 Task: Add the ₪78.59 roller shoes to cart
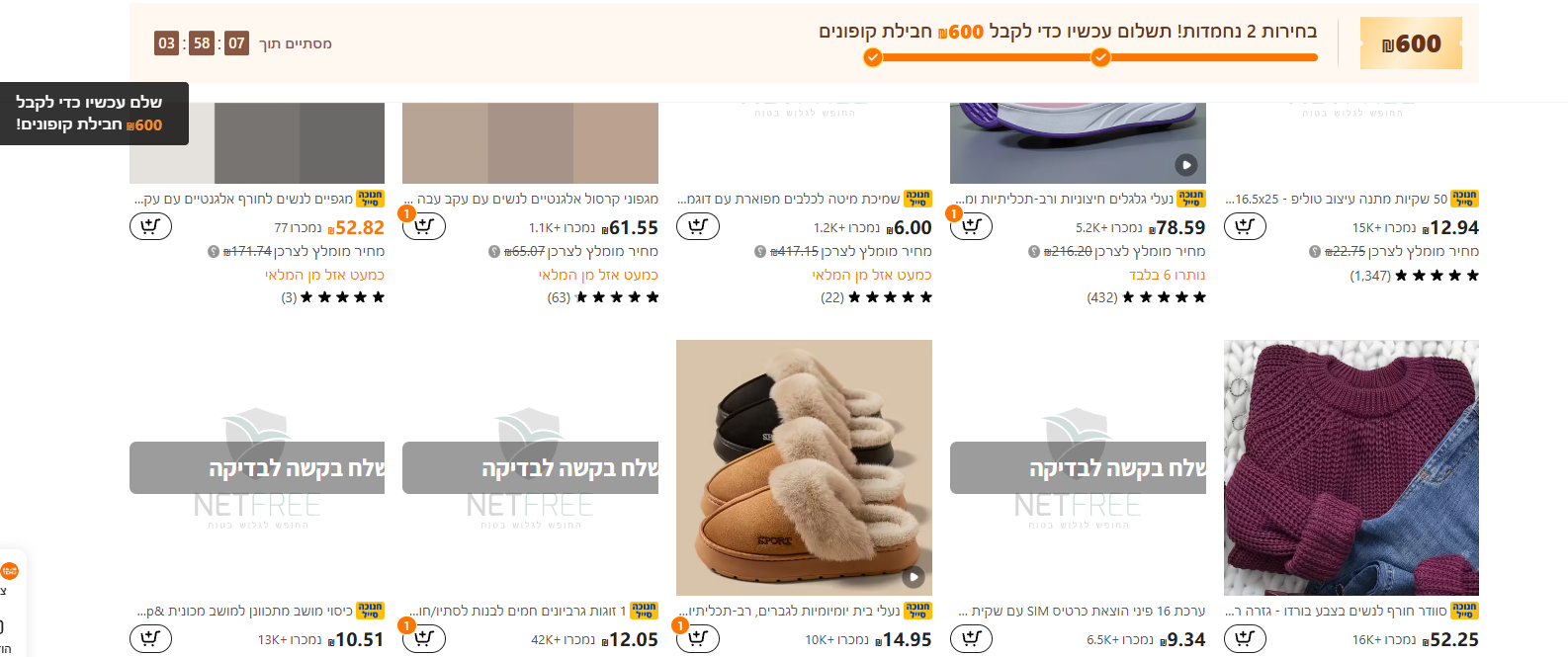[x=972, y=226]
